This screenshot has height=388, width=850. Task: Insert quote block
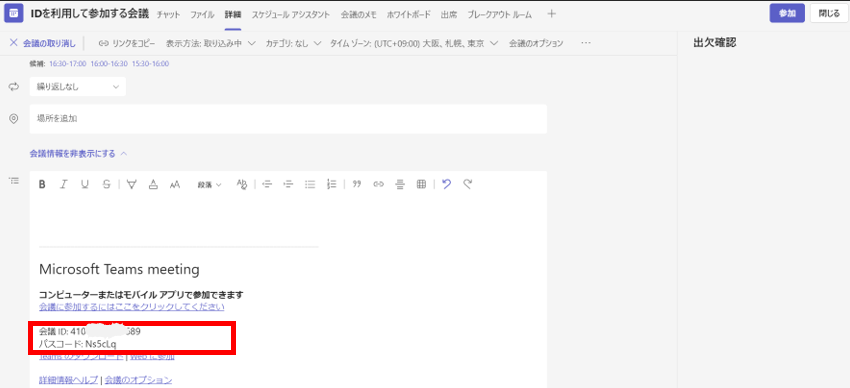pos(357,184)
